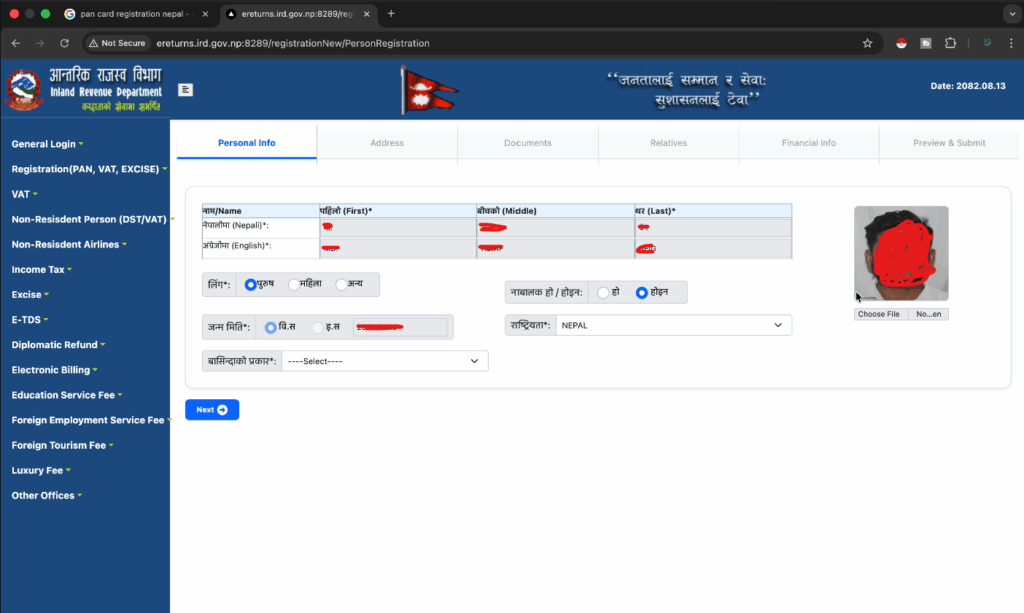Switch to the Address tab
The height and width of the screenshot is (613, 1024).
(387, 143)
